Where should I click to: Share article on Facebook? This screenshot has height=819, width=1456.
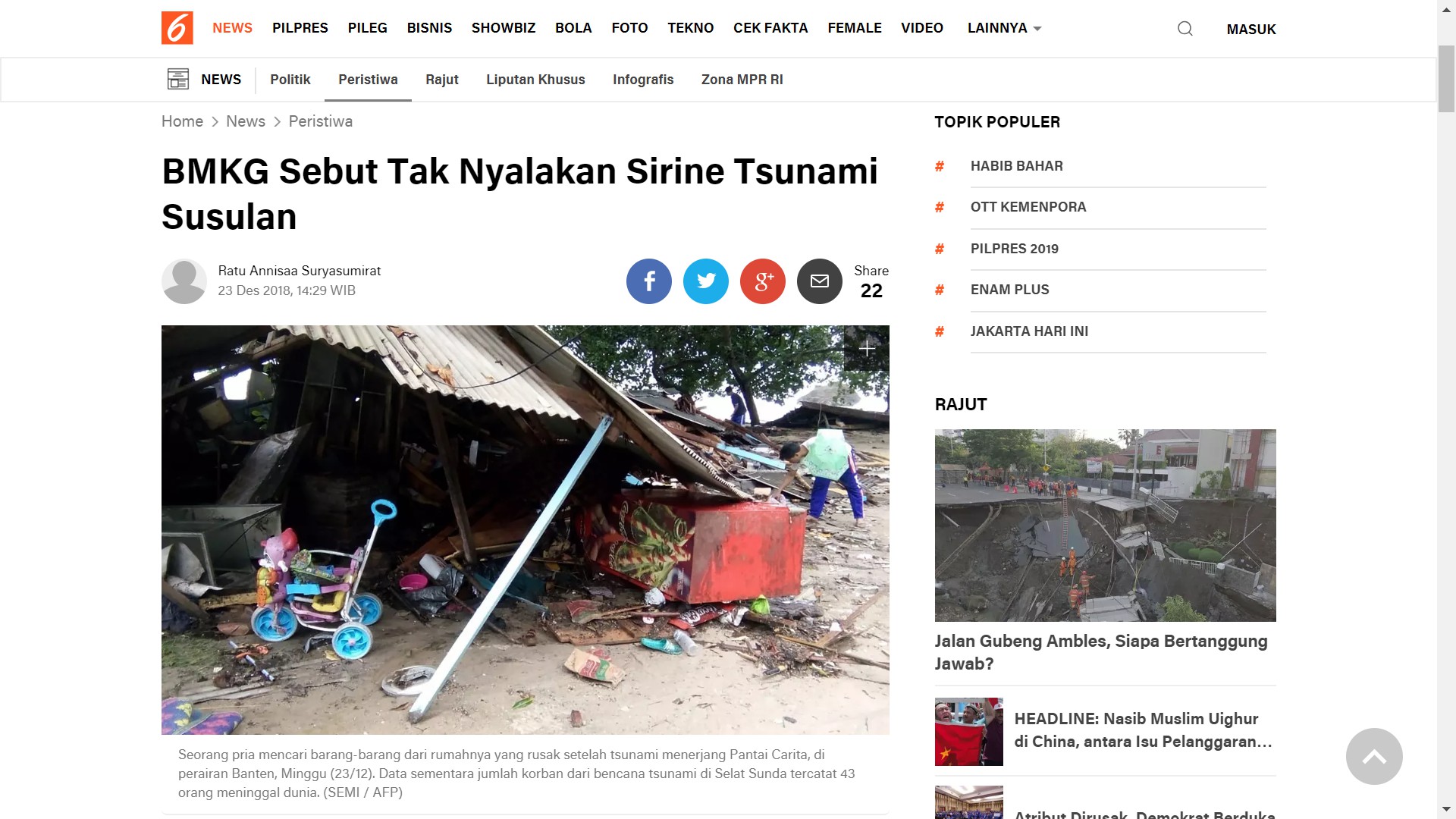point(649,281)
